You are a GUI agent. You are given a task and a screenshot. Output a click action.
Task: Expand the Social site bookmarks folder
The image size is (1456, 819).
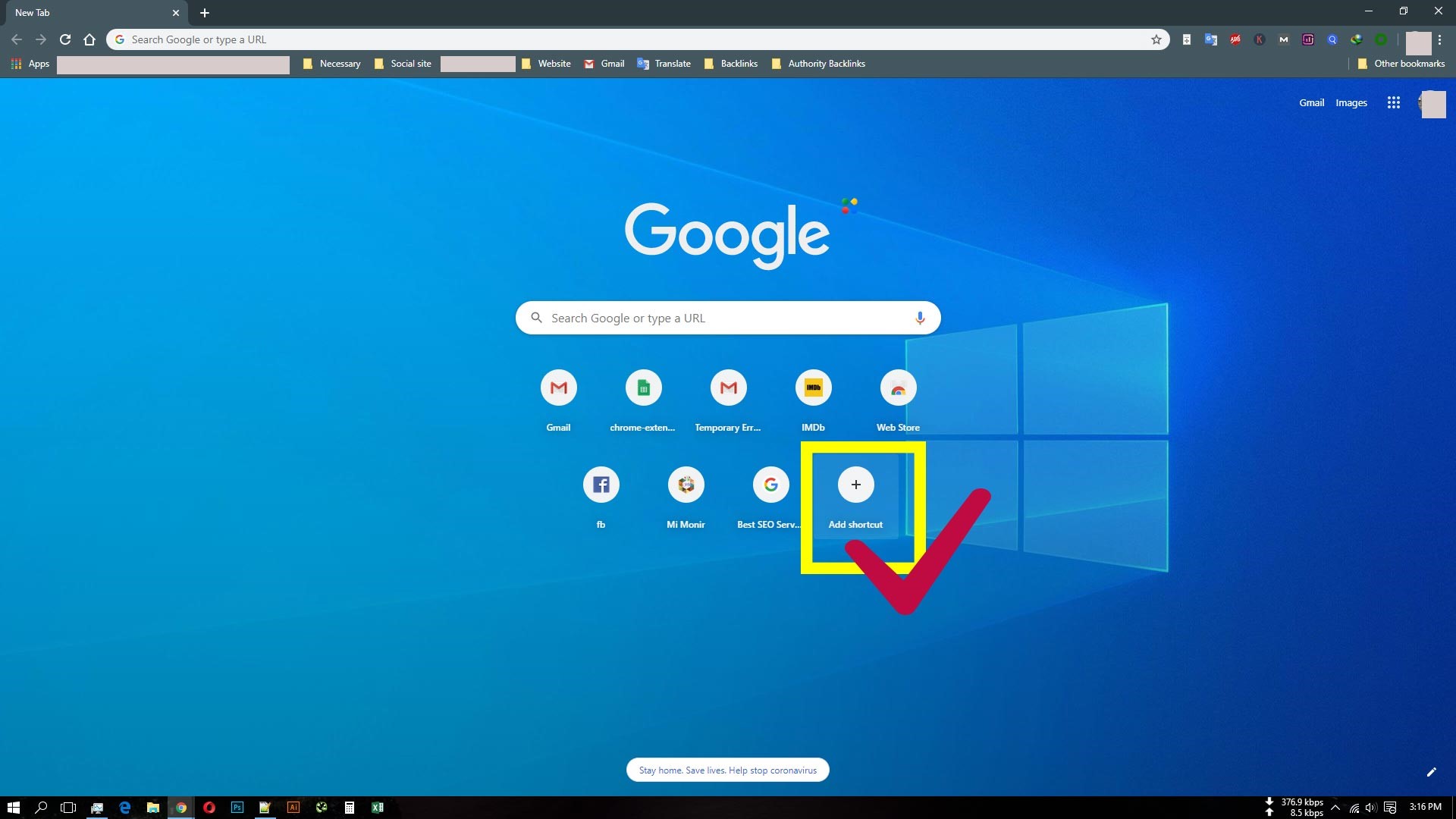pos(402,64)
